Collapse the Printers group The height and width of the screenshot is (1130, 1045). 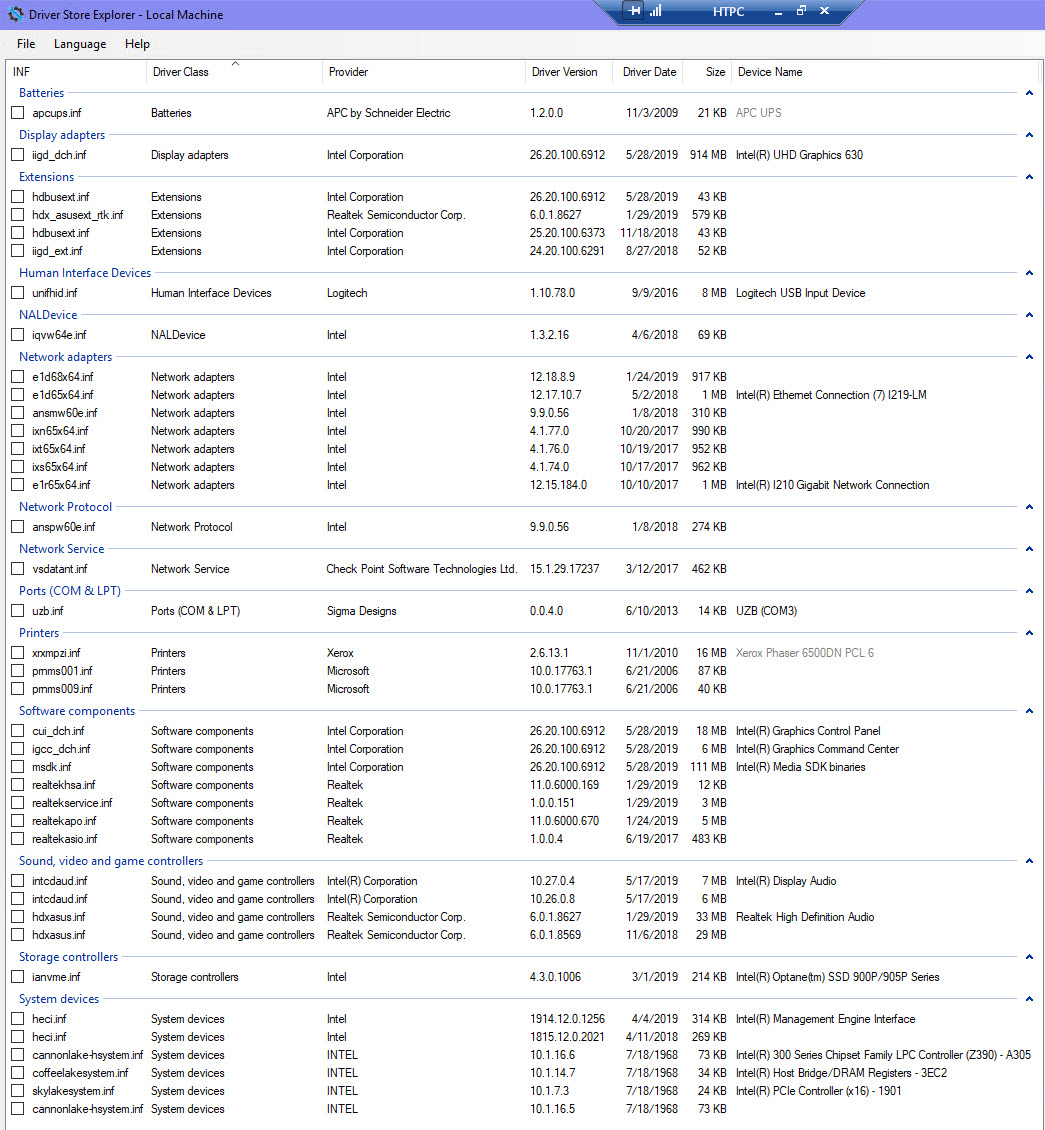pos(1029,633)
